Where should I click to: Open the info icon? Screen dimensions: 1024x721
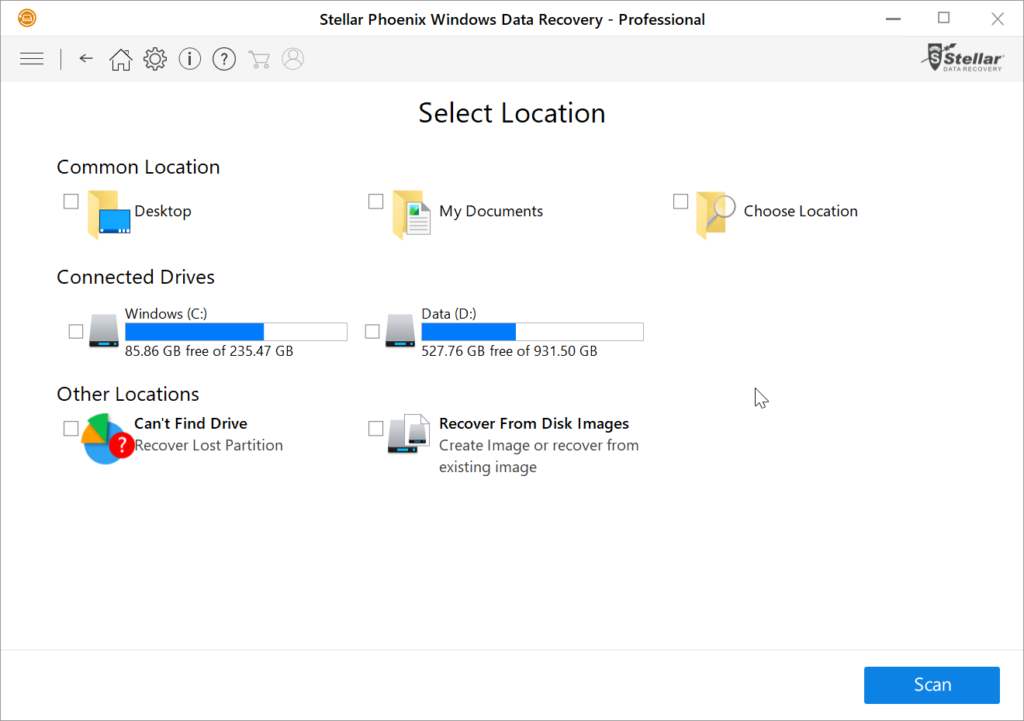189,59
